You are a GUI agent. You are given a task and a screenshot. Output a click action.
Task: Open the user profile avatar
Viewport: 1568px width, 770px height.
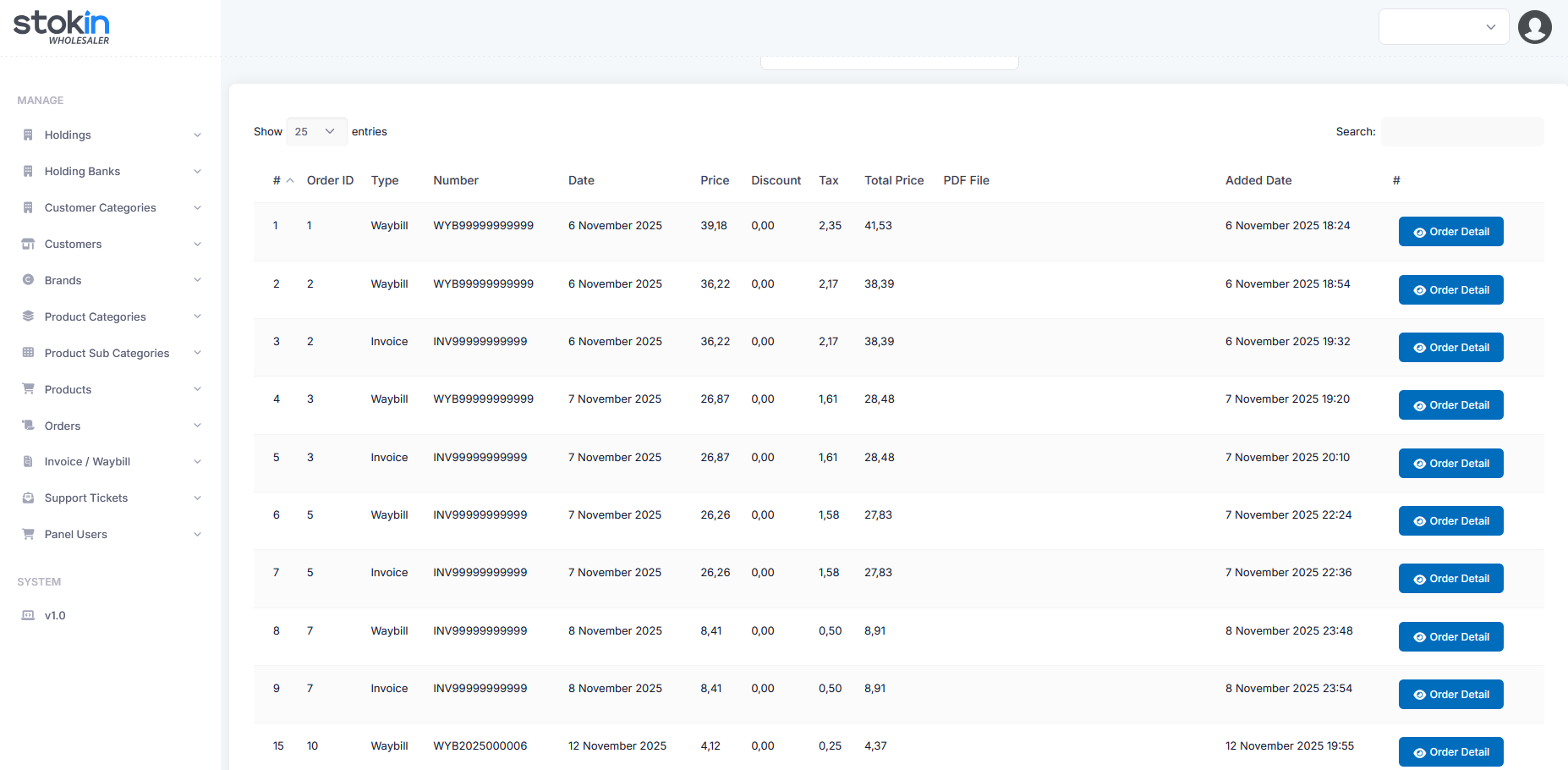pyautogui.click(x=1534, y=27)
